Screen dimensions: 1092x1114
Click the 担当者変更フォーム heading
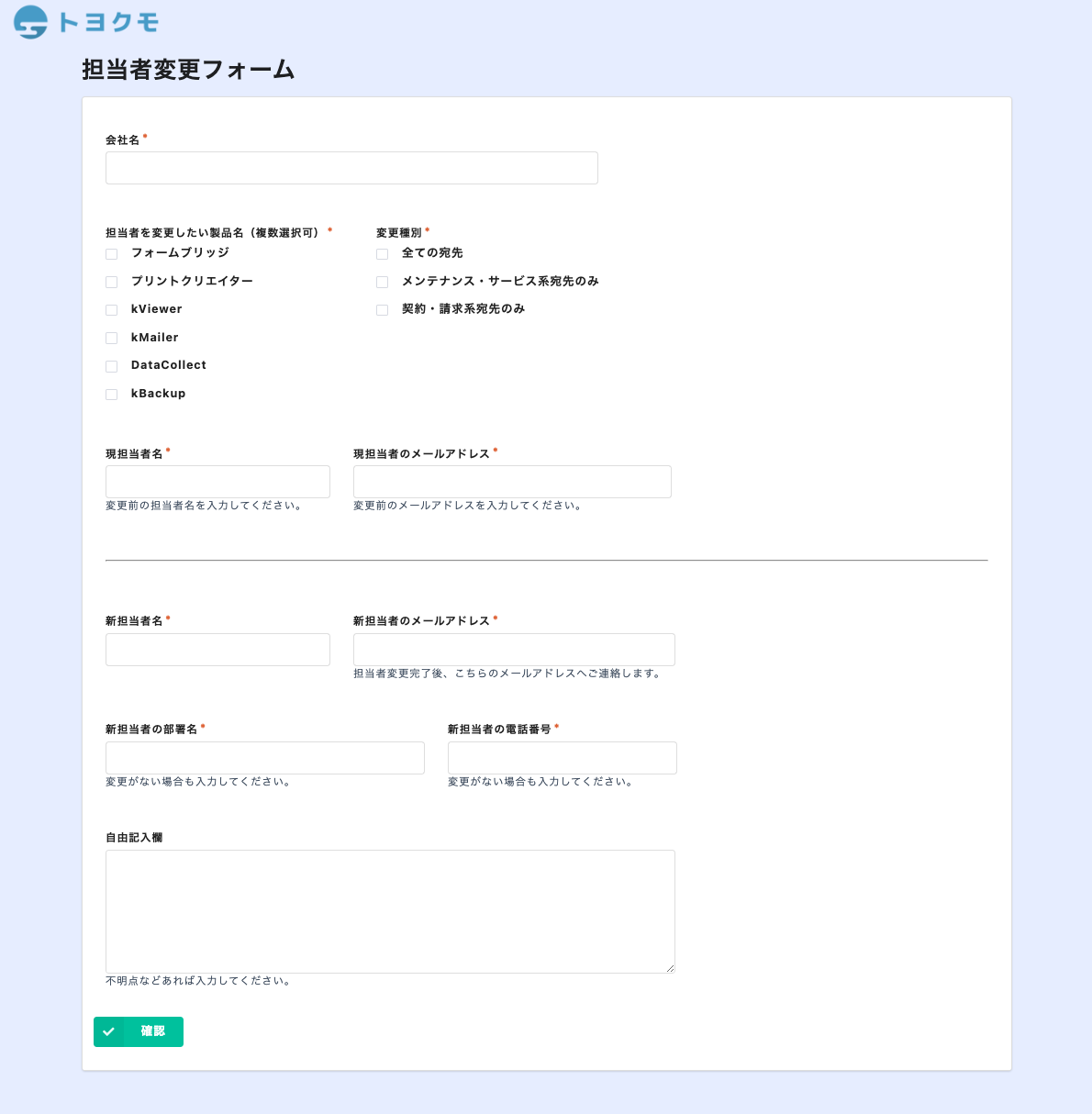[188, 70]
